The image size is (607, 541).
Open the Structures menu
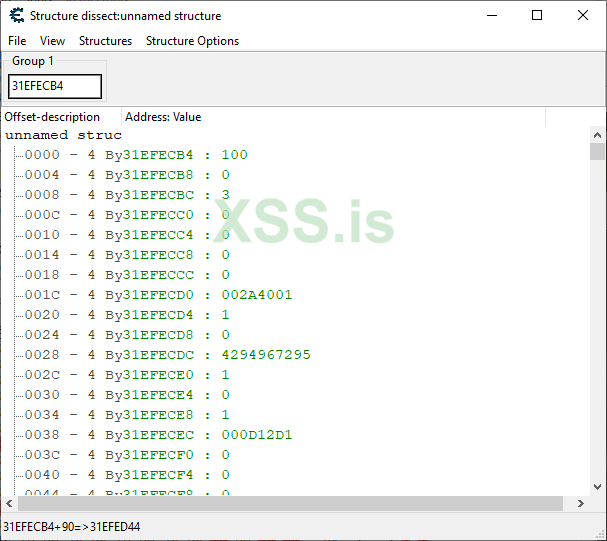[105, 41]
